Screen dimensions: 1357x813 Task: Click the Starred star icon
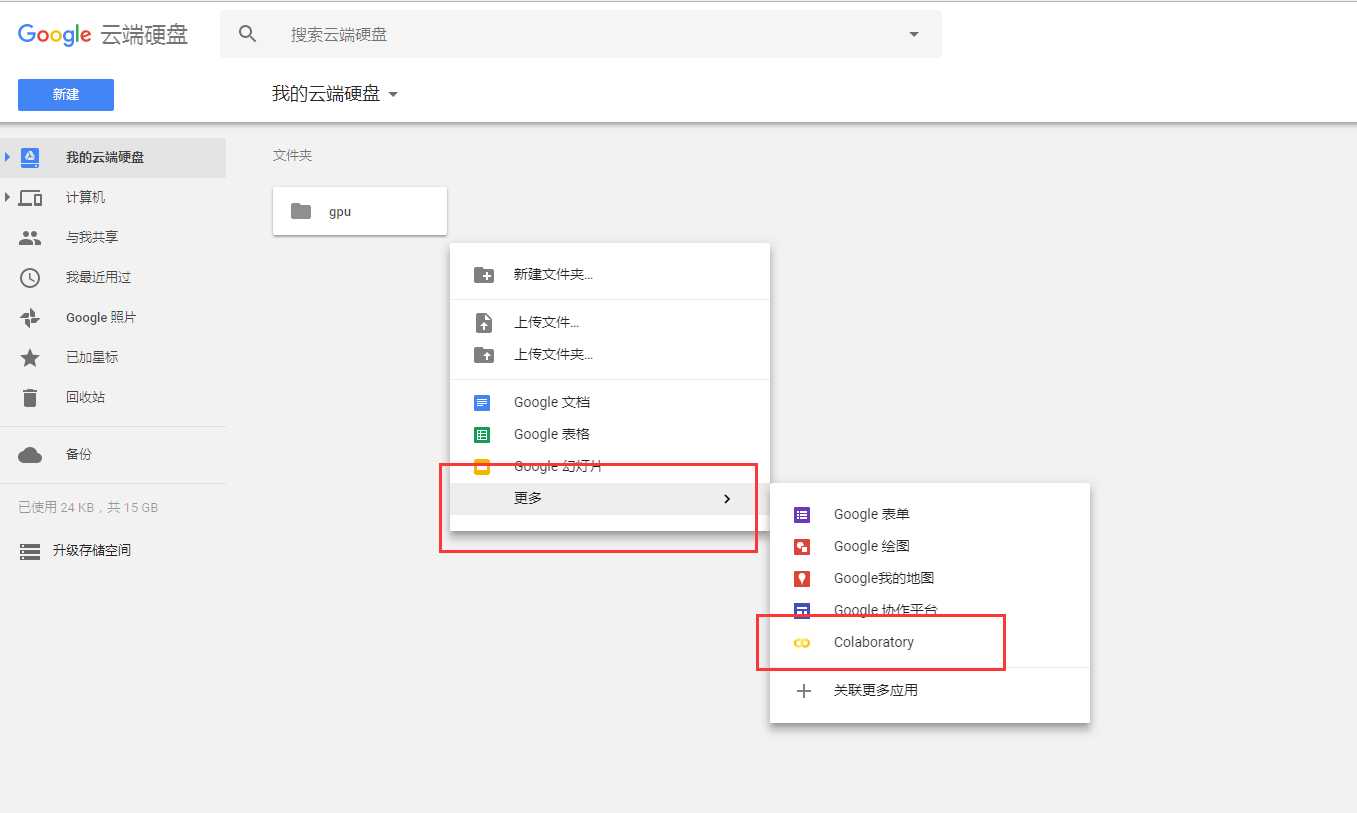30,357
